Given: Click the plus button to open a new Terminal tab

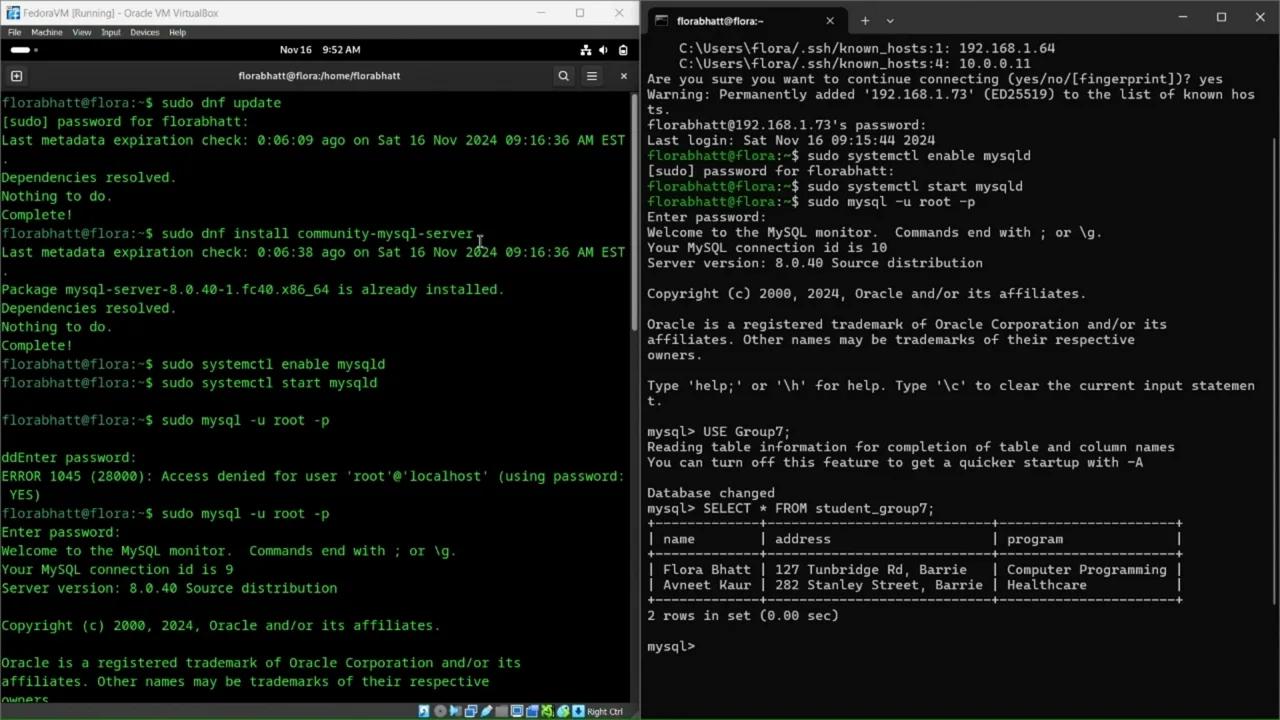Looking at the screenshot, I should (864, 20).
